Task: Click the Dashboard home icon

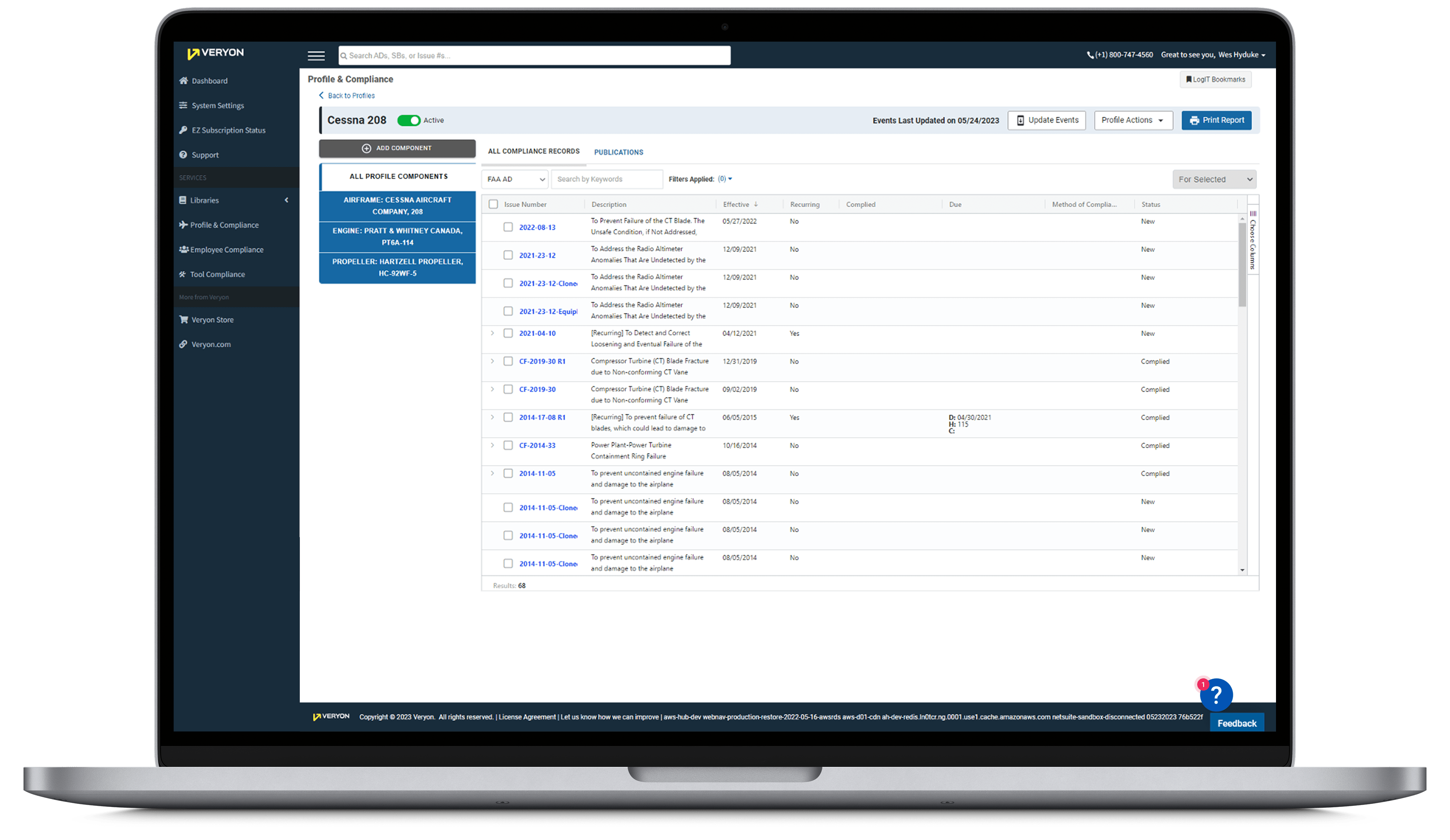Action: (x=184, y=81)
